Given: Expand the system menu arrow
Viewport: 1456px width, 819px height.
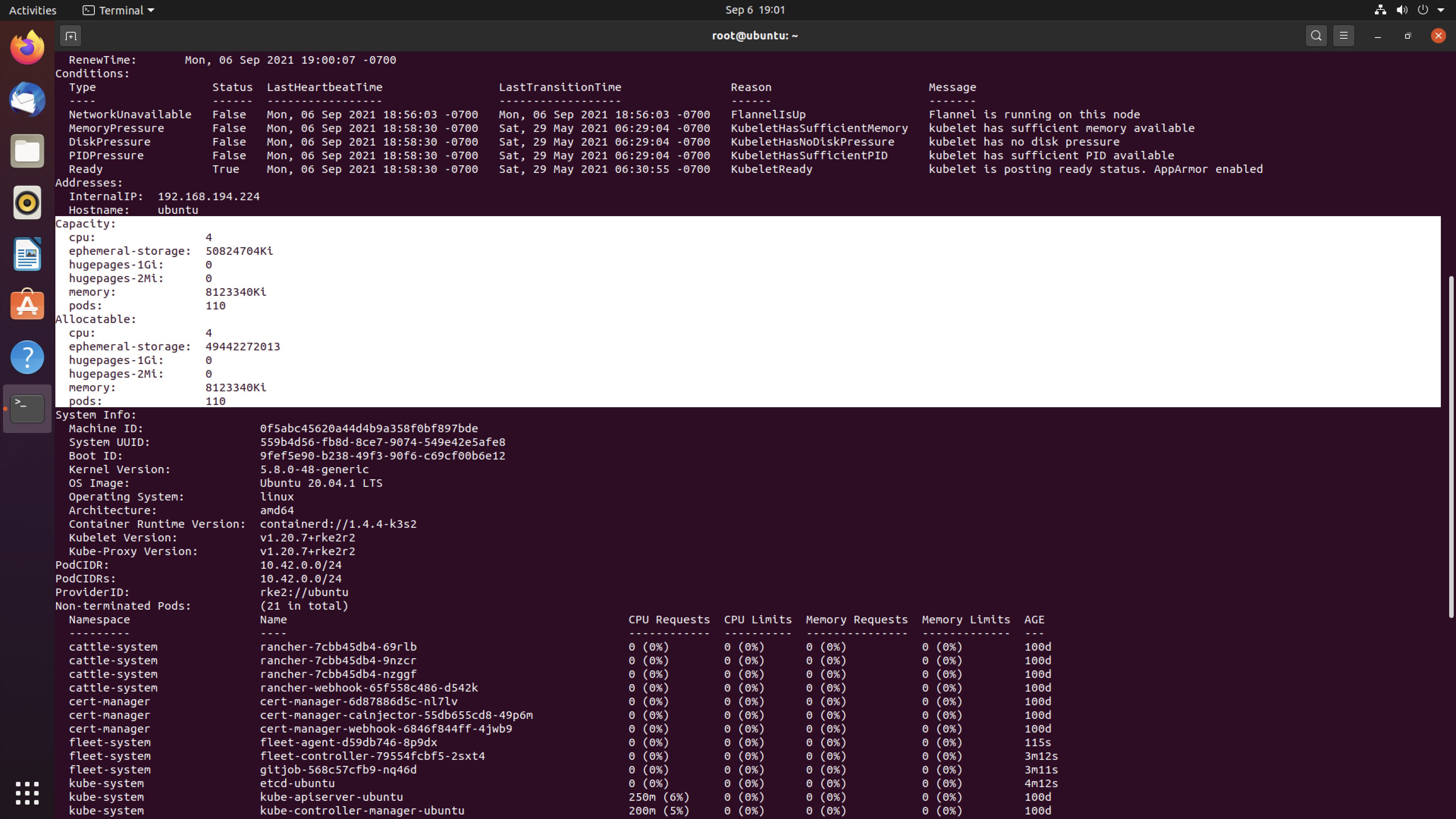Looking at the screenshot, I should [1441, 10].
